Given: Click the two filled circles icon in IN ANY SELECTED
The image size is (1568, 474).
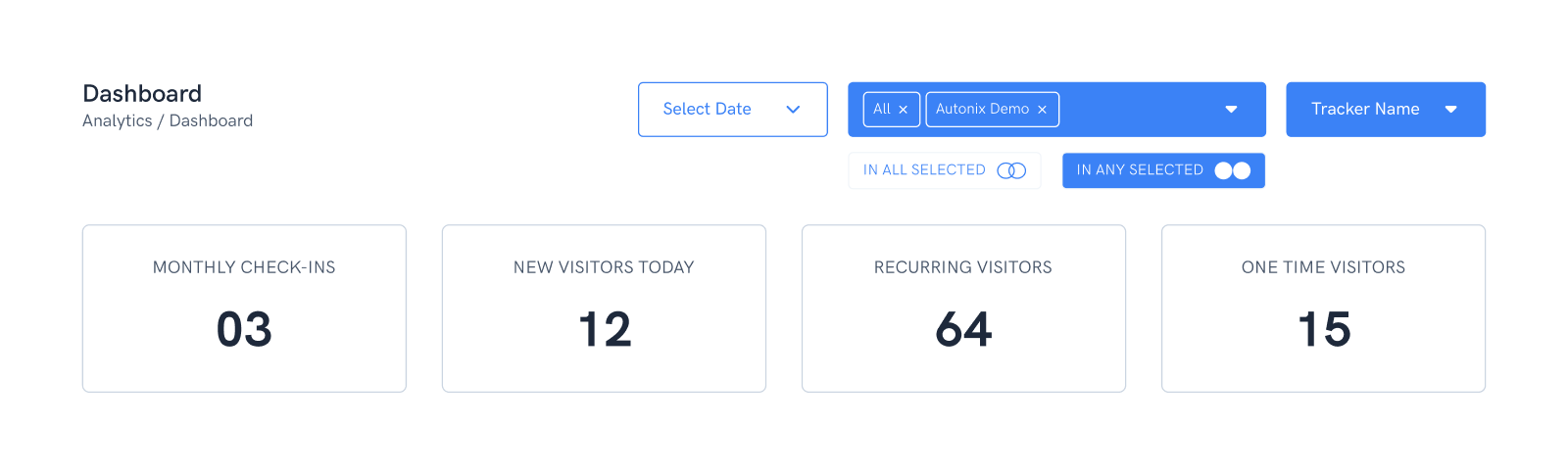Looking at the screenshot, I should [1232, 170].
